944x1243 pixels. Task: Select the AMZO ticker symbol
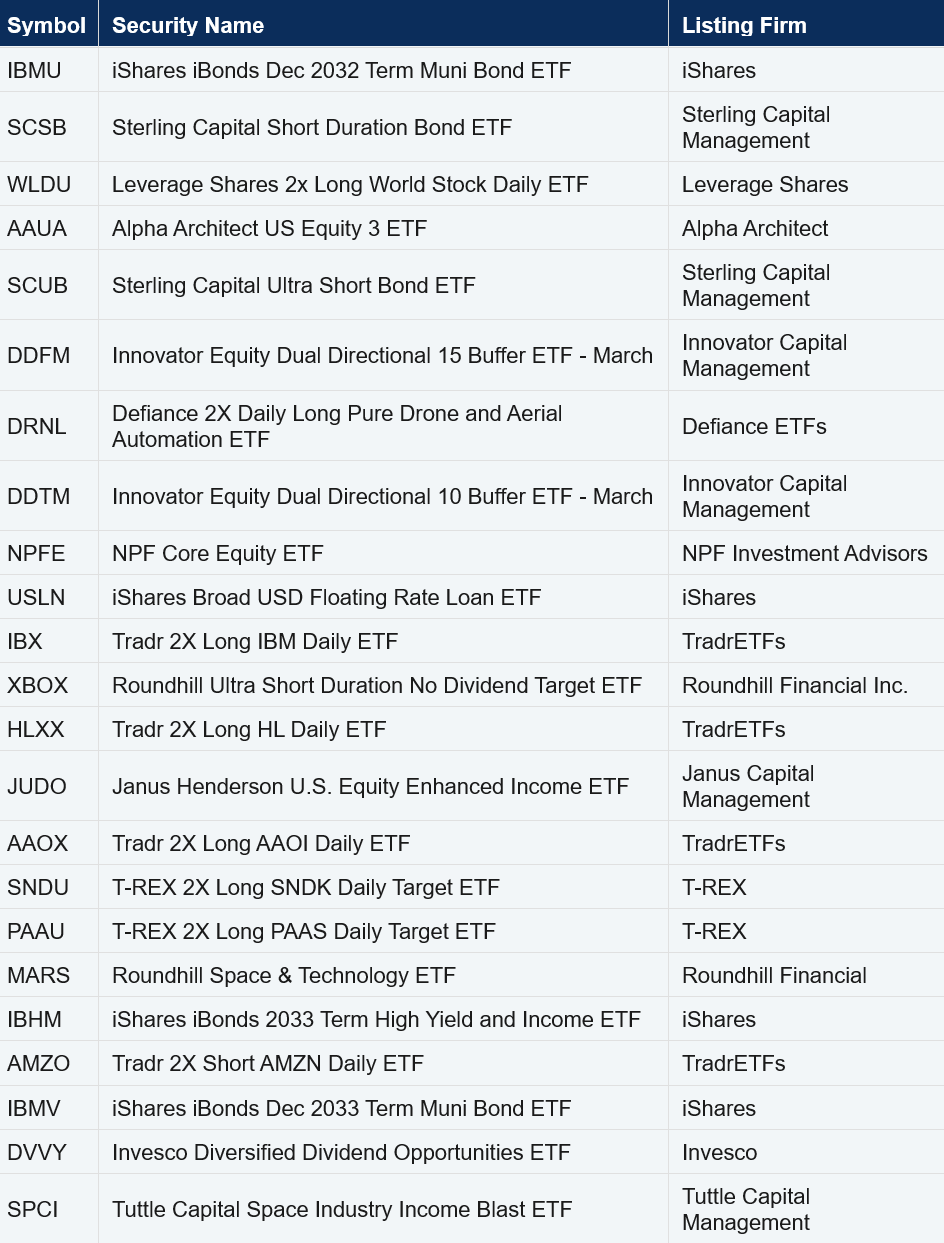tap(38, 1064)
